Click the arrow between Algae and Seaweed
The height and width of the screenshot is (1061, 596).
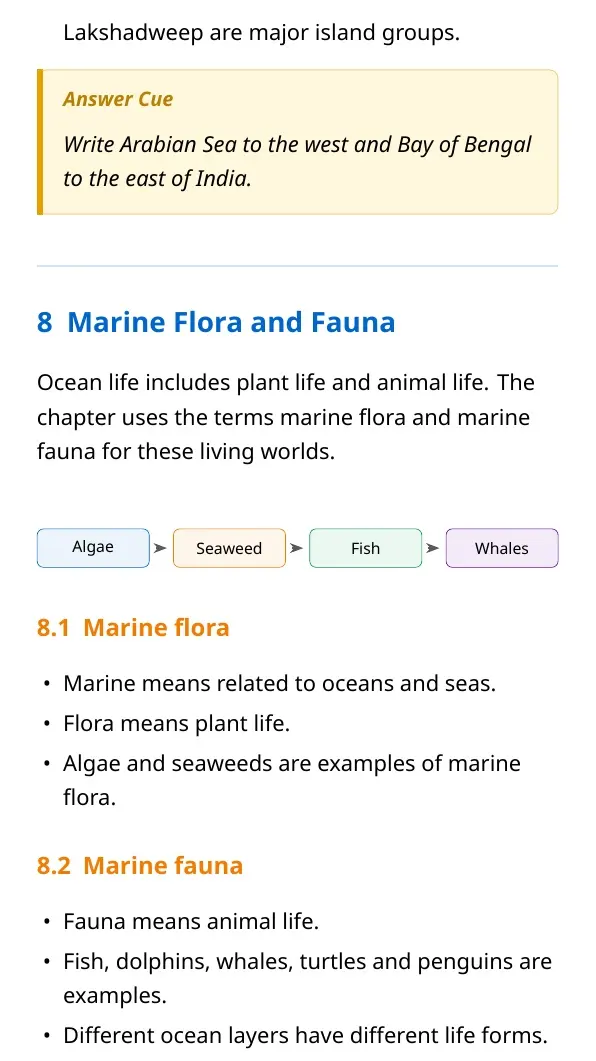[160, 548]
